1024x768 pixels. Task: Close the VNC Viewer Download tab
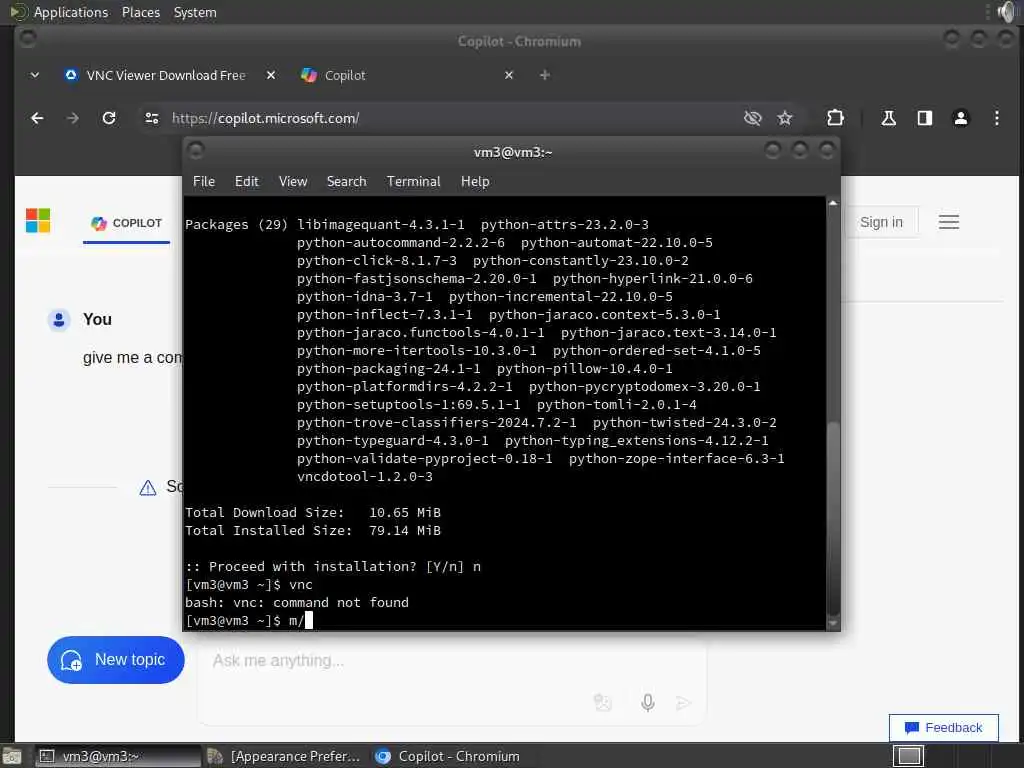(x=271, y=75)
